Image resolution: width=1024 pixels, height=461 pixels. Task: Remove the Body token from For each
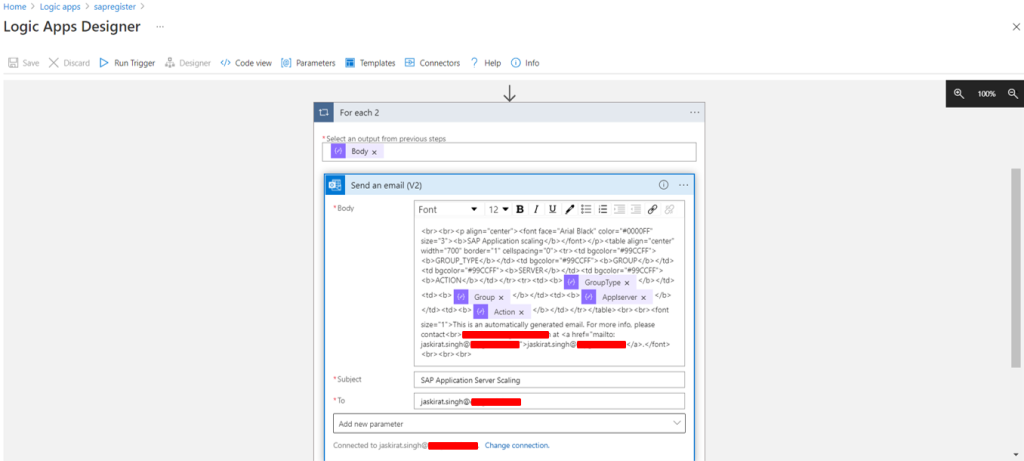[x=374, y=152]
